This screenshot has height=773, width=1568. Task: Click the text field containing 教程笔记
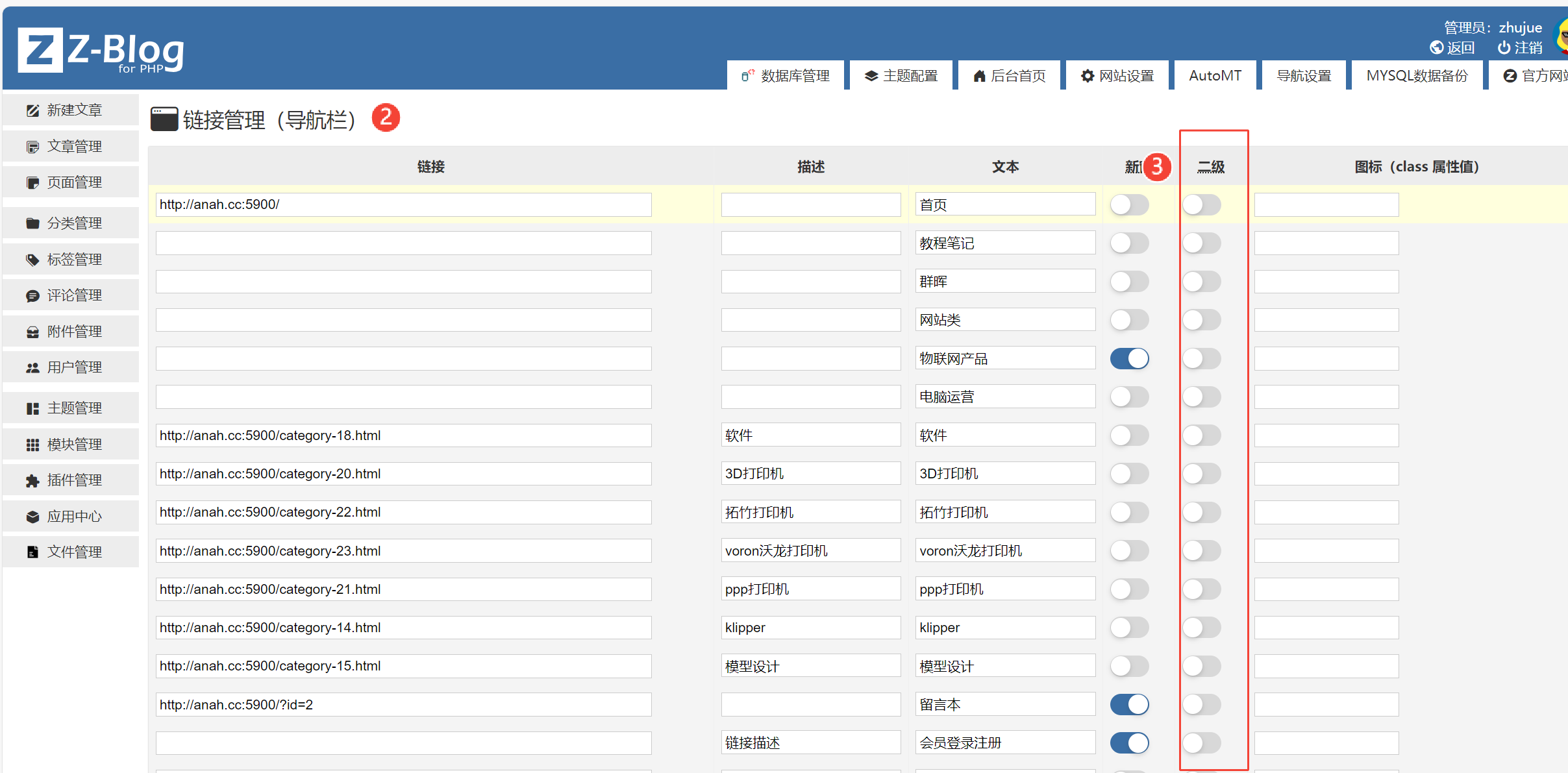[x=1005, y=243]
